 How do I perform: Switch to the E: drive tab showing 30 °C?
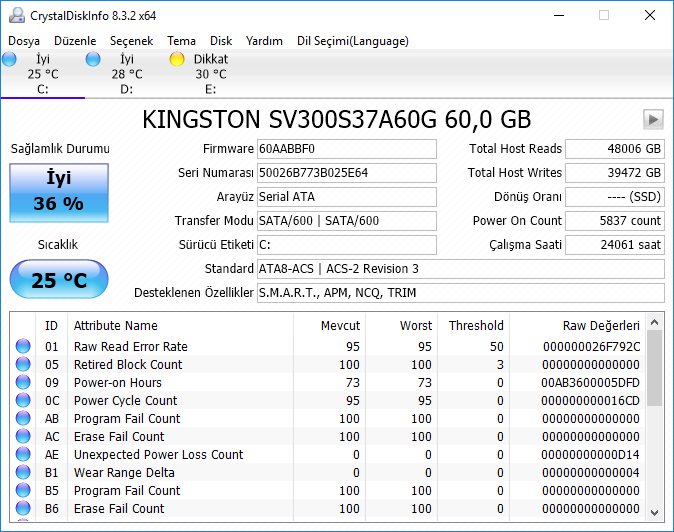click(x=211, y=74)
